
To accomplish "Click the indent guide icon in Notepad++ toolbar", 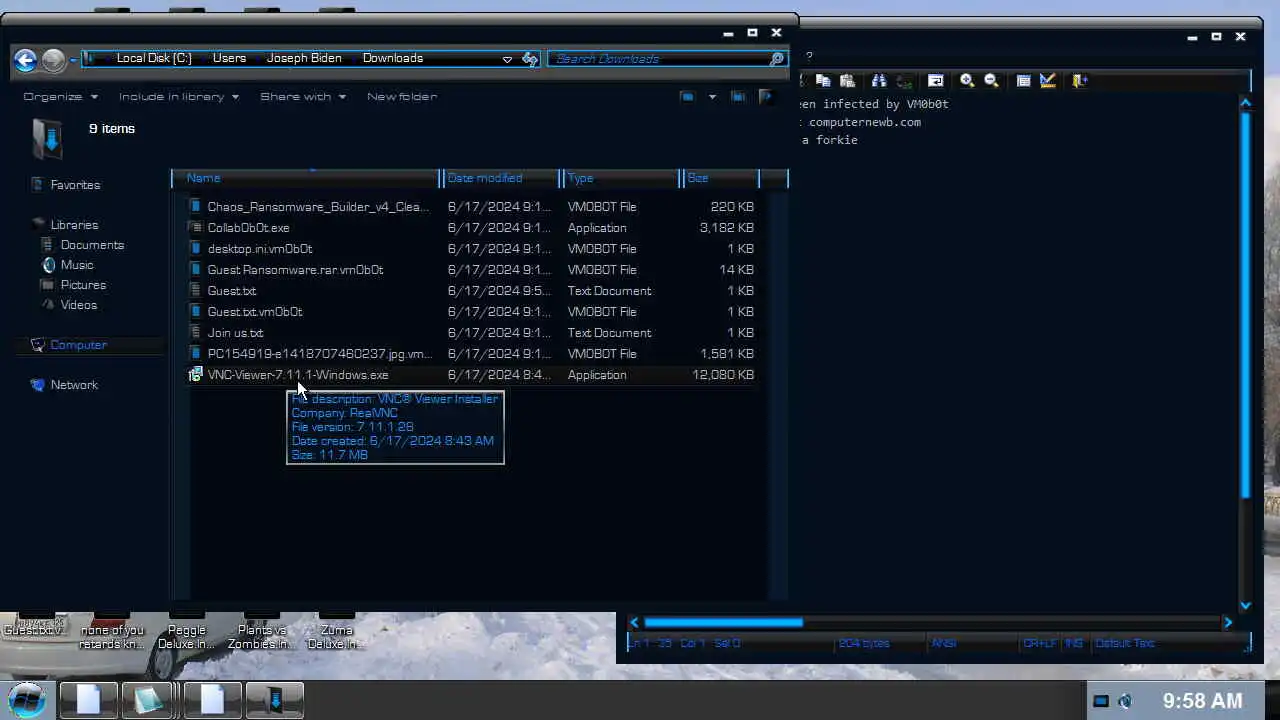I will tap(1047, 81).
